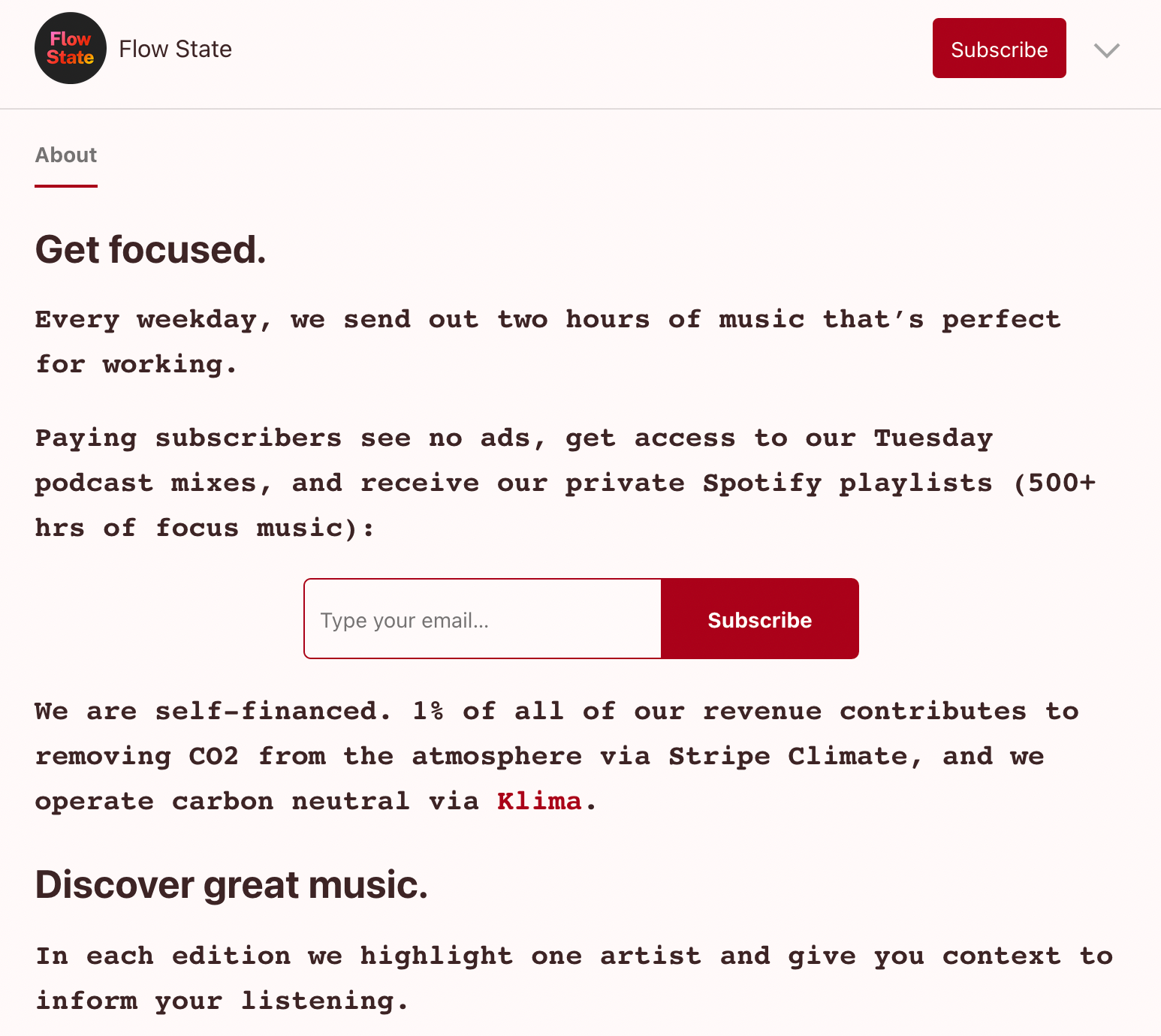Click inside the email address field
The width and height of the screenshot is (1161, 1036).
[481, 619]
